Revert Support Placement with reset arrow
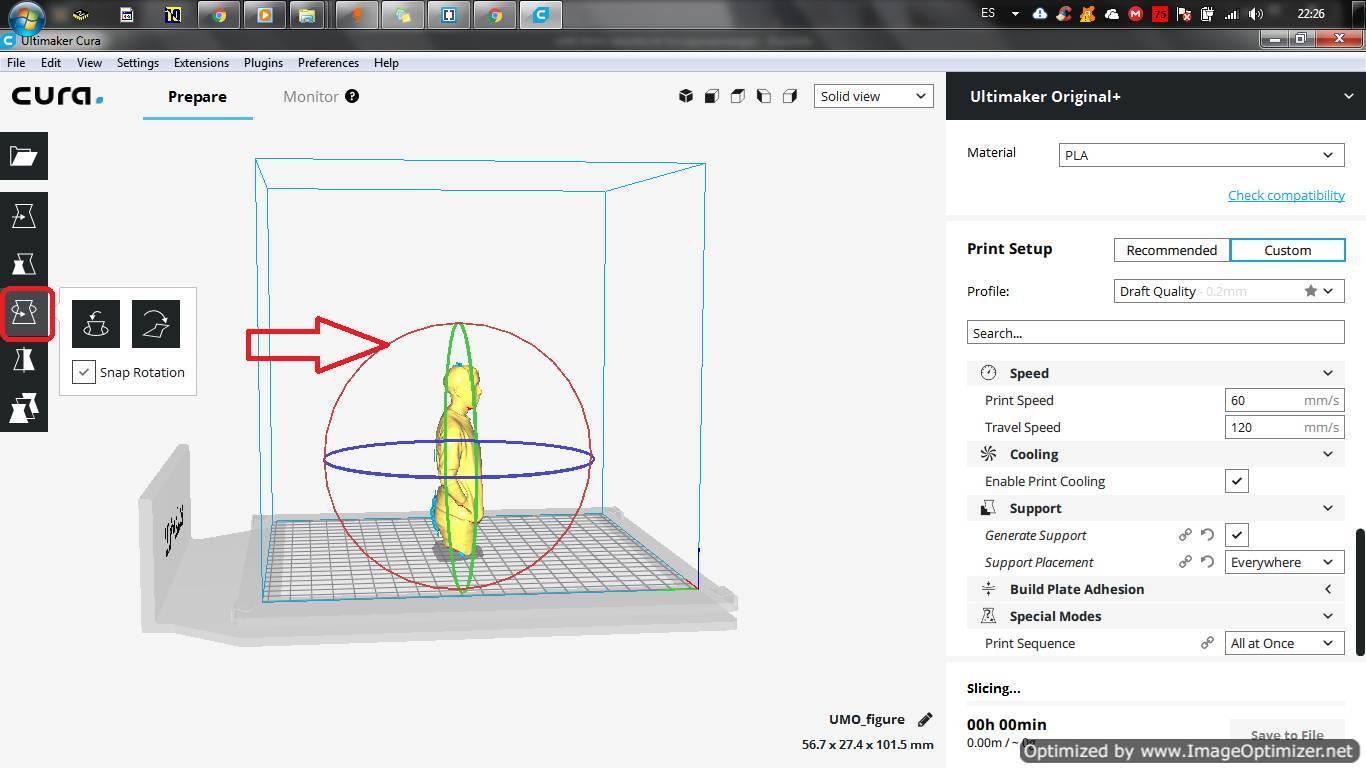This screenshot has width=1366, height=768. pyautogui.click(x=1207, y=562)
